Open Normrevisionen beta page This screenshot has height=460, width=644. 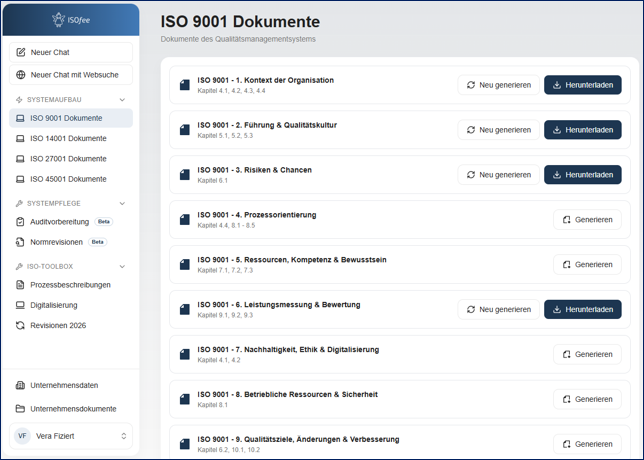click(x=71, y=242)
